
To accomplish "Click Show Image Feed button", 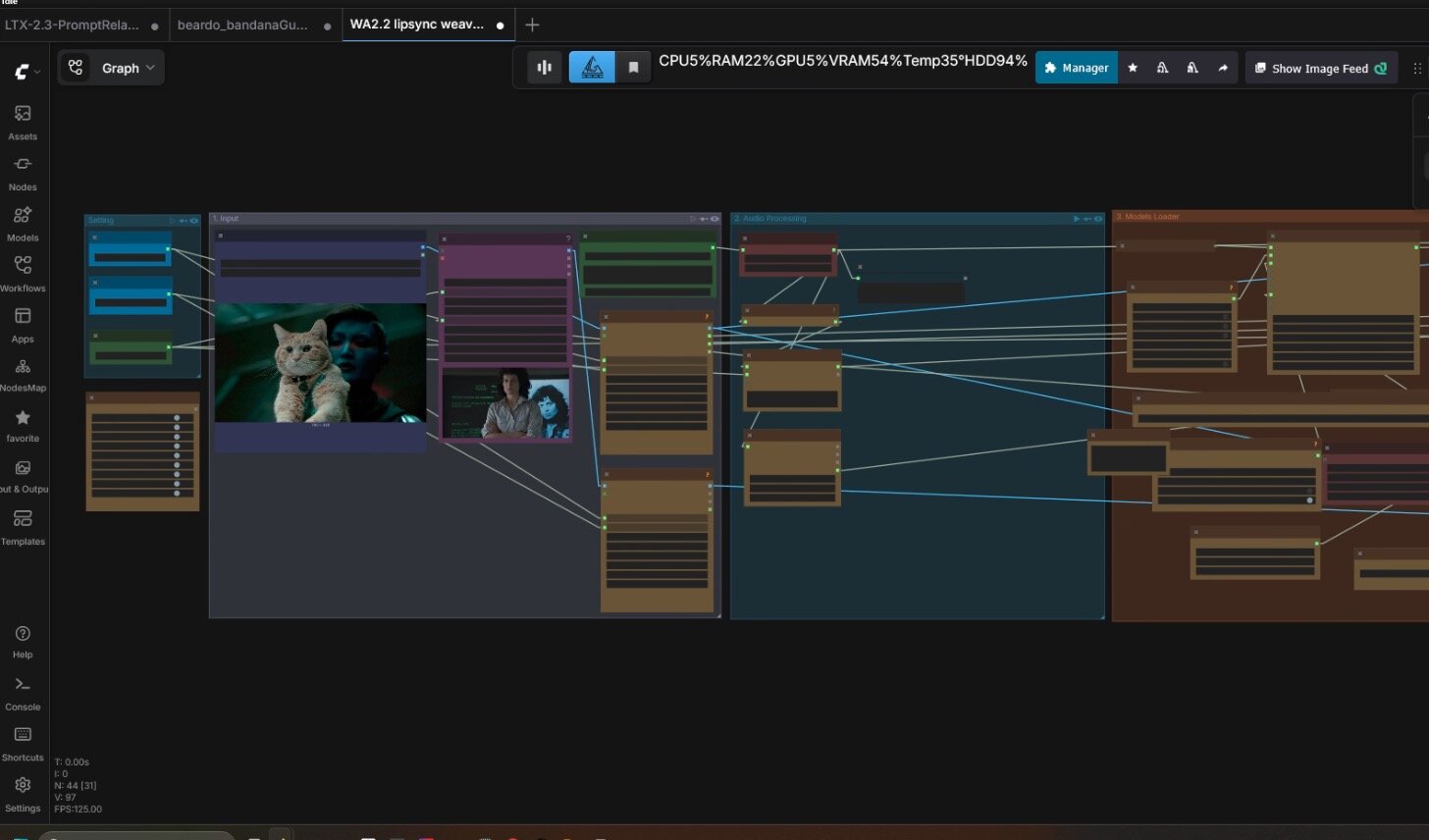I will [1321, 68].
